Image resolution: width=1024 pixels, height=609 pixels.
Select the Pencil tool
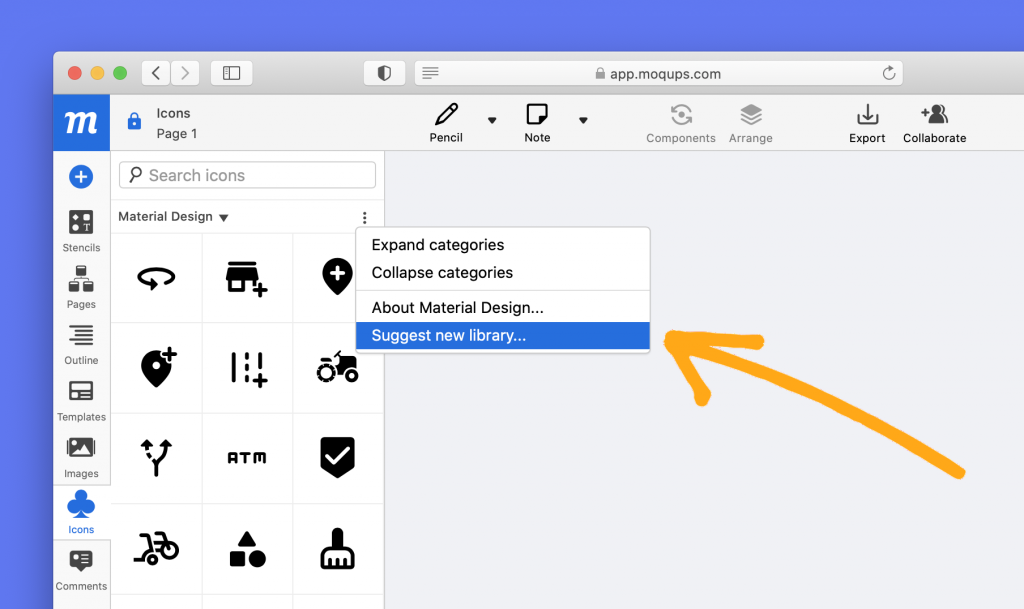pos(446,123)
